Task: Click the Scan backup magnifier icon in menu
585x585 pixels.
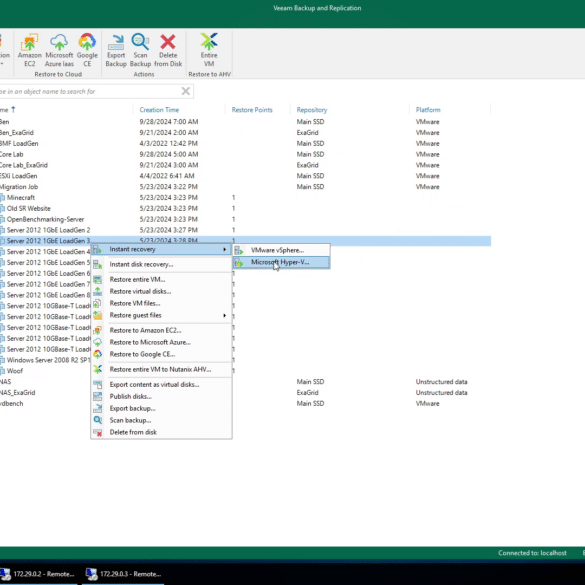Action: (97, 420)
